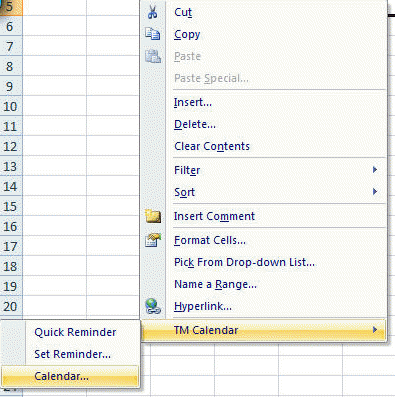Select row header 12

11,146
